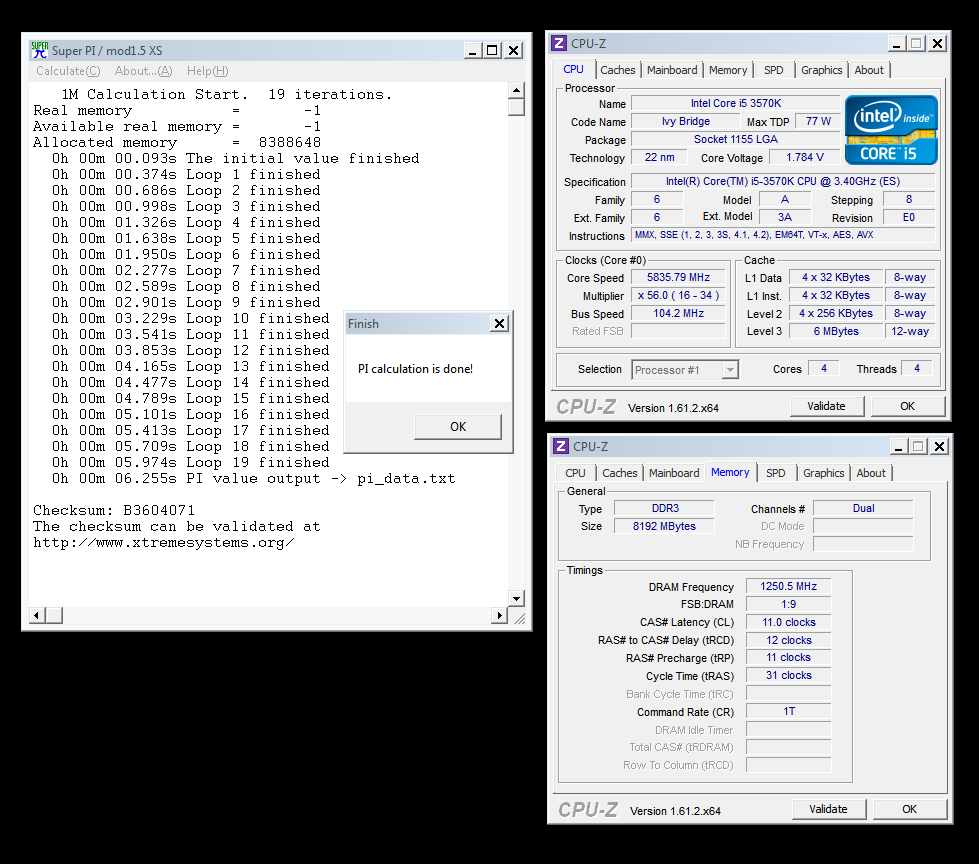Click the CPU-Z logo icon in top CPU-Z window
The image size is (979, 864).
pyautogui.click(x=559, y=43)
